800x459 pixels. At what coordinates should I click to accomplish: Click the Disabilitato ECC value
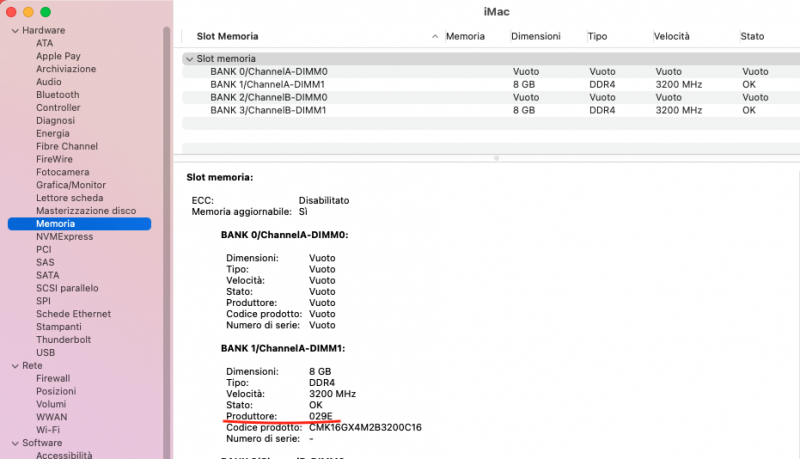(x=324, y=200)
